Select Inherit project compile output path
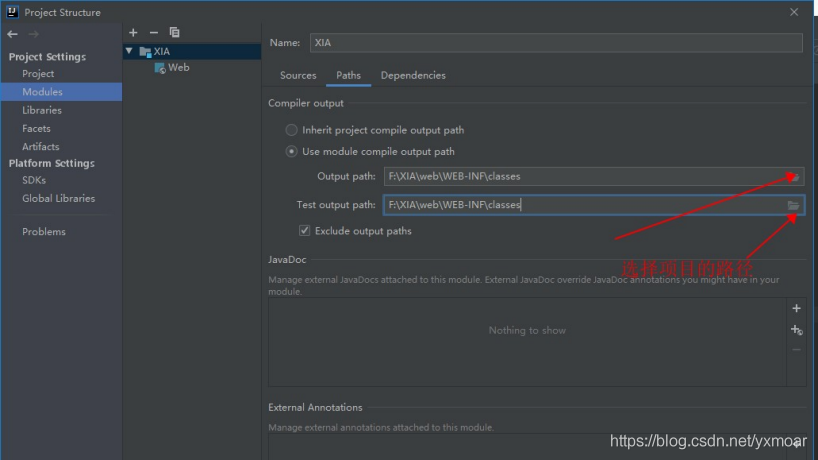This screenshot has width=818, height=460. pyautogui.click(x=292, y=130)
